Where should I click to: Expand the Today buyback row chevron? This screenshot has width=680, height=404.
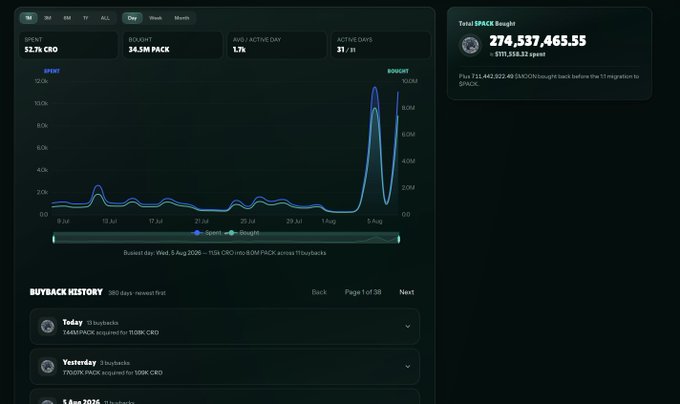tap(408, 326)
